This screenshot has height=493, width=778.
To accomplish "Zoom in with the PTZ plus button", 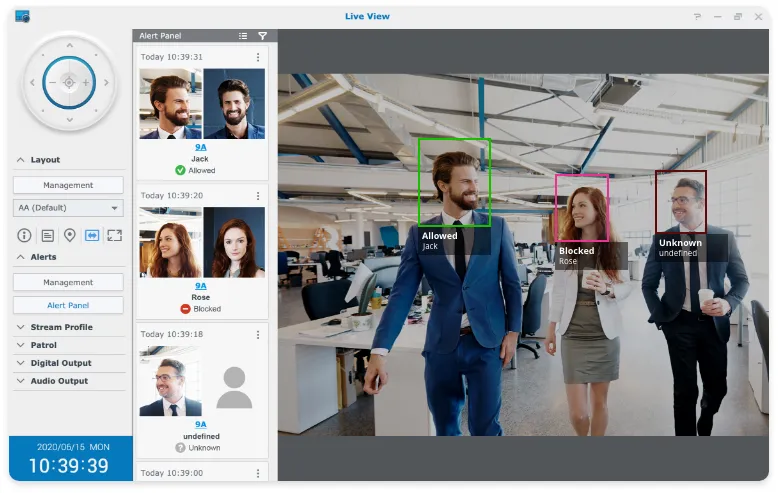I will [x=86, y=83].
